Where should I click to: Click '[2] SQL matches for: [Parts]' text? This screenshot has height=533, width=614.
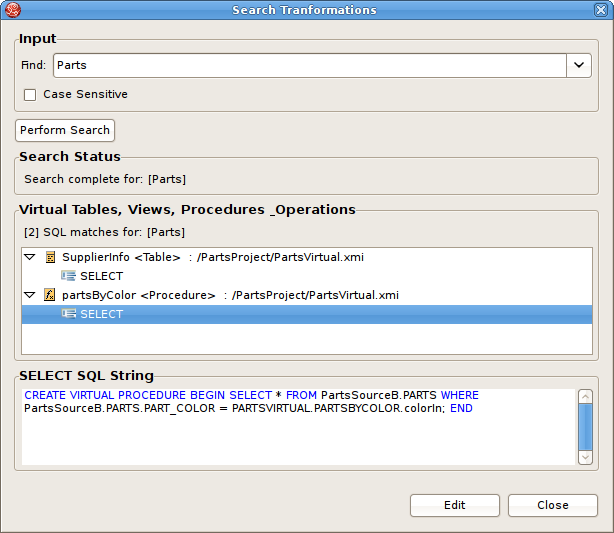(x=104, y=232)
